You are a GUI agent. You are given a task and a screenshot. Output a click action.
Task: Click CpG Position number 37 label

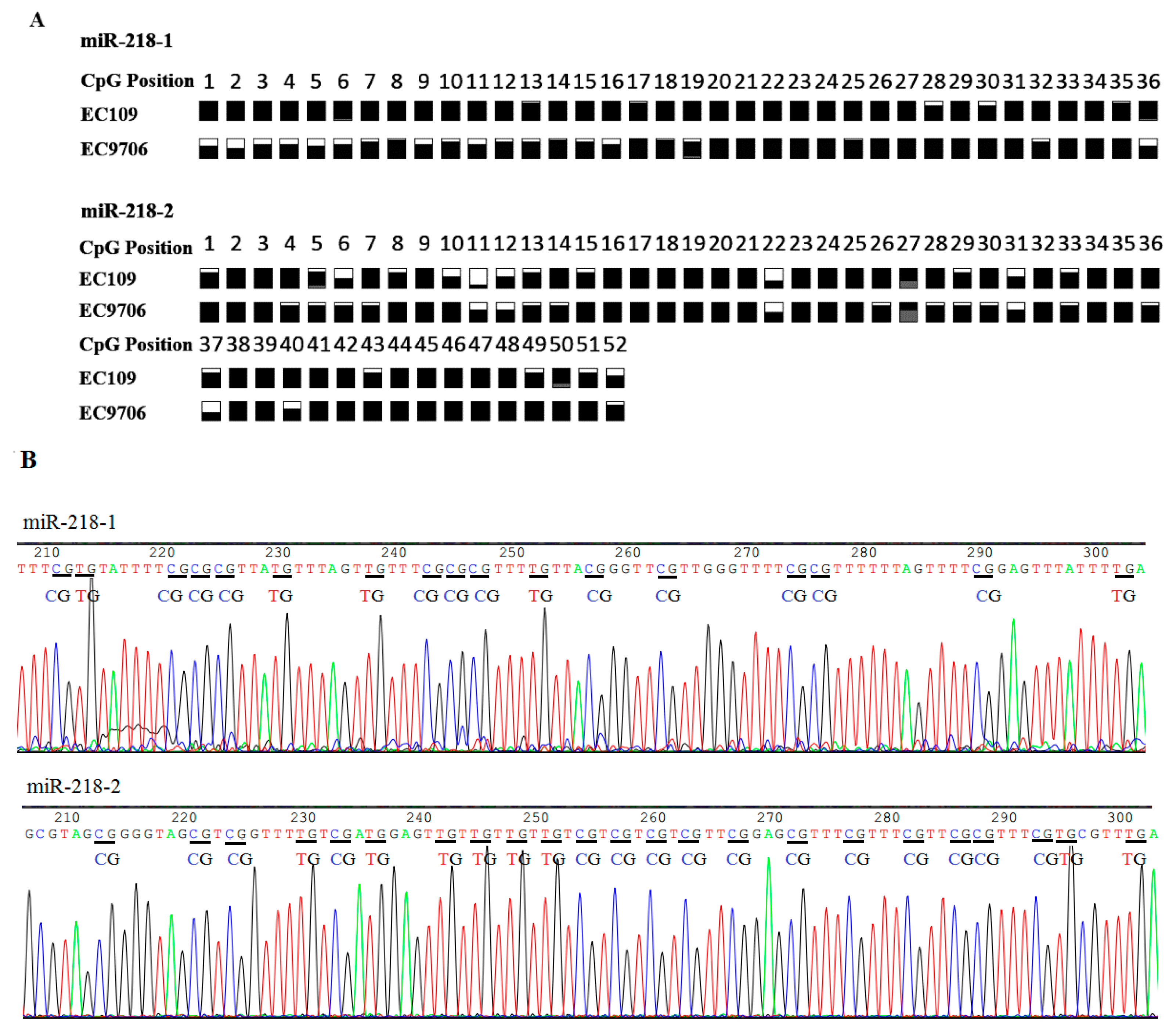pos(210,344)
